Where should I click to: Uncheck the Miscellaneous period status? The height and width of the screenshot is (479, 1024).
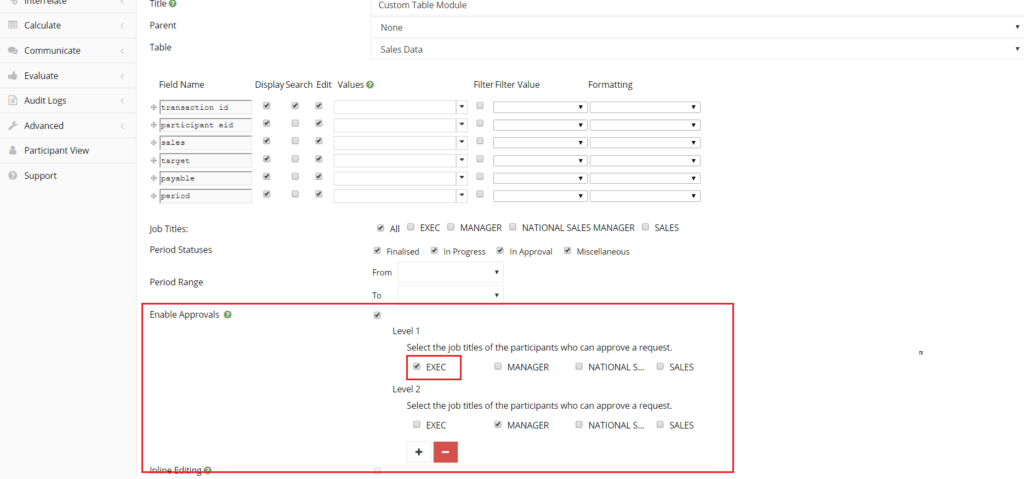[568, 250]
